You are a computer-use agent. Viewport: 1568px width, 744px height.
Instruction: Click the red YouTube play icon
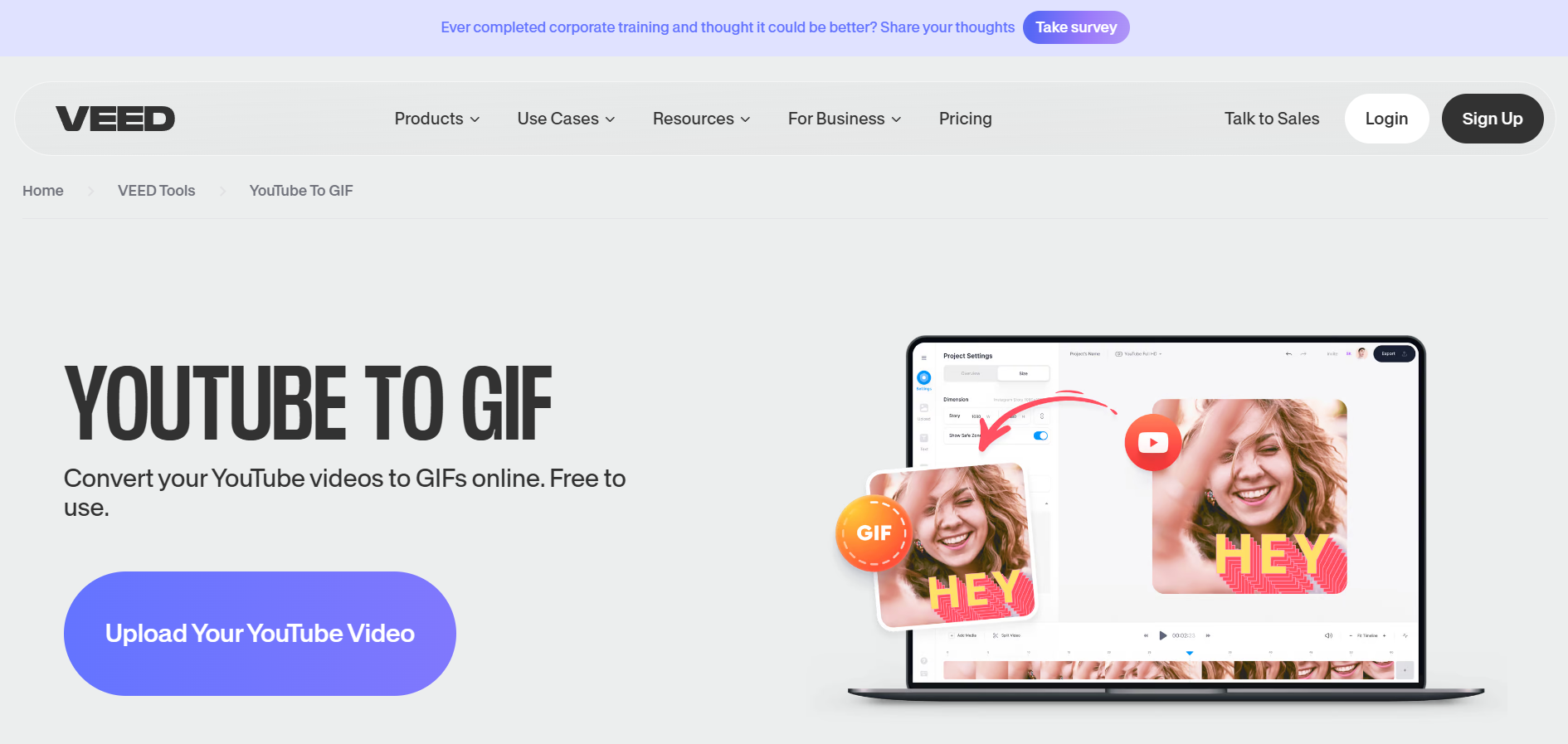pyautogui.click(x=1153, y=442)
